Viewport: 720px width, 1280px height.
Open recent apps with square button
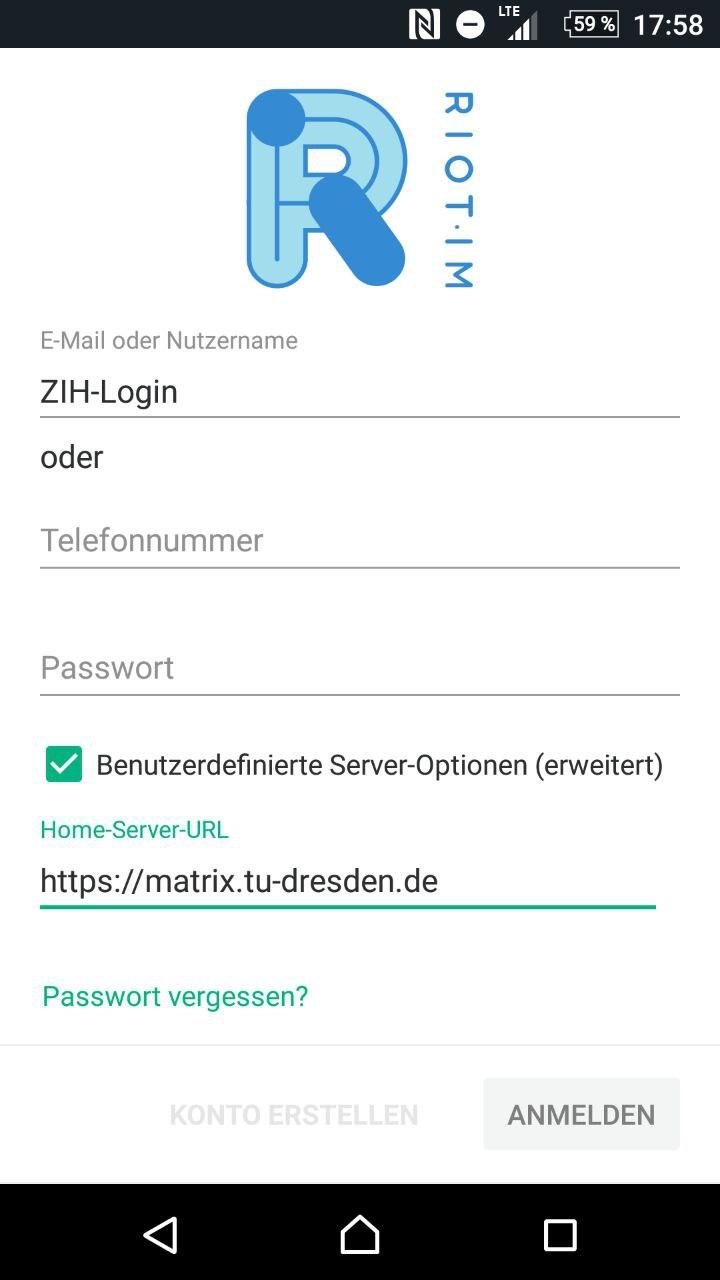(x=560, y=1235)
